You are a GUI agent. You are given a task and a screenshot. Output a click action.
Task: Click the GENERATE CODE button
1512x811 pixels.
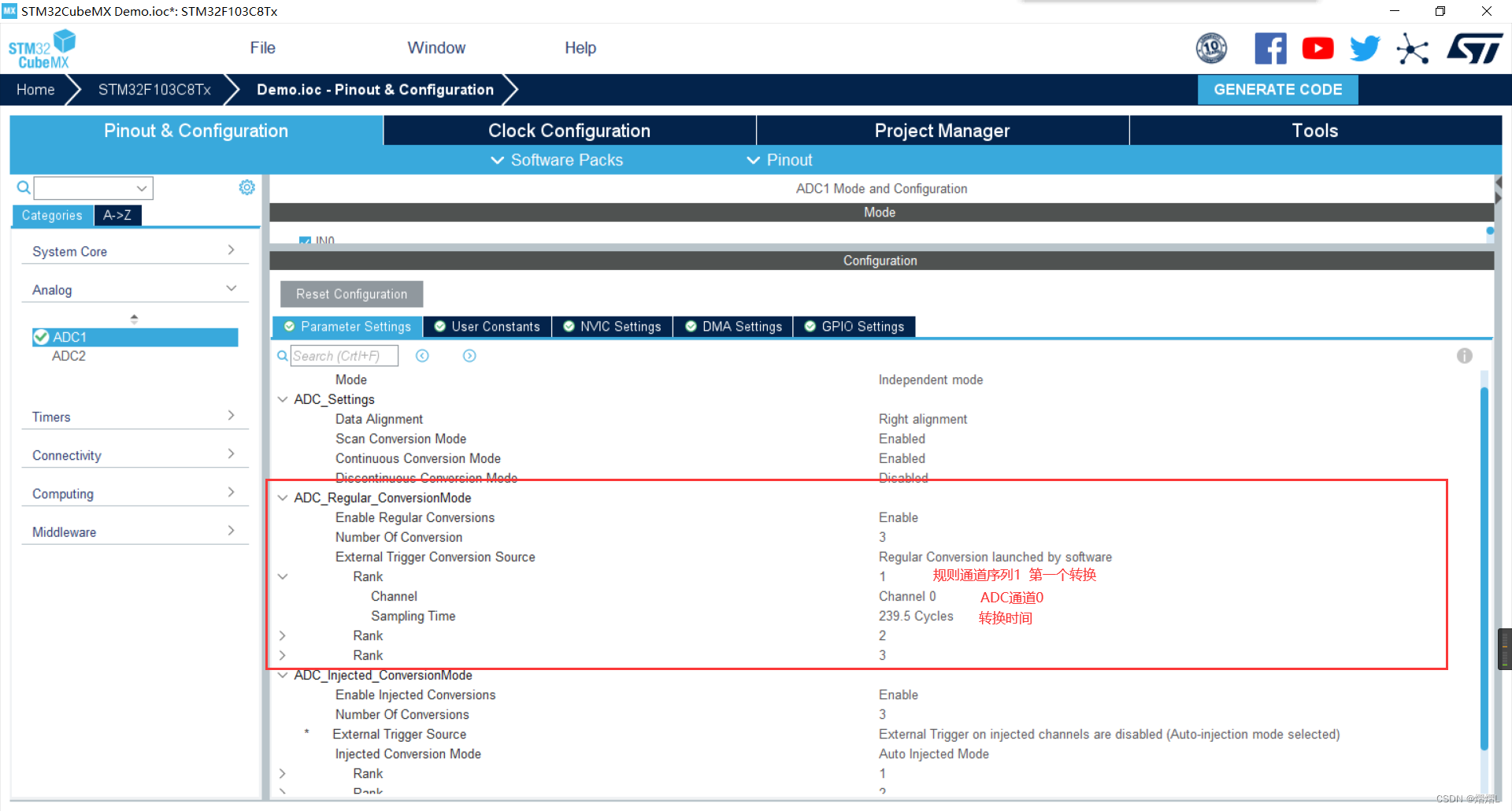pyautogui.click(x=1277, y=90)
